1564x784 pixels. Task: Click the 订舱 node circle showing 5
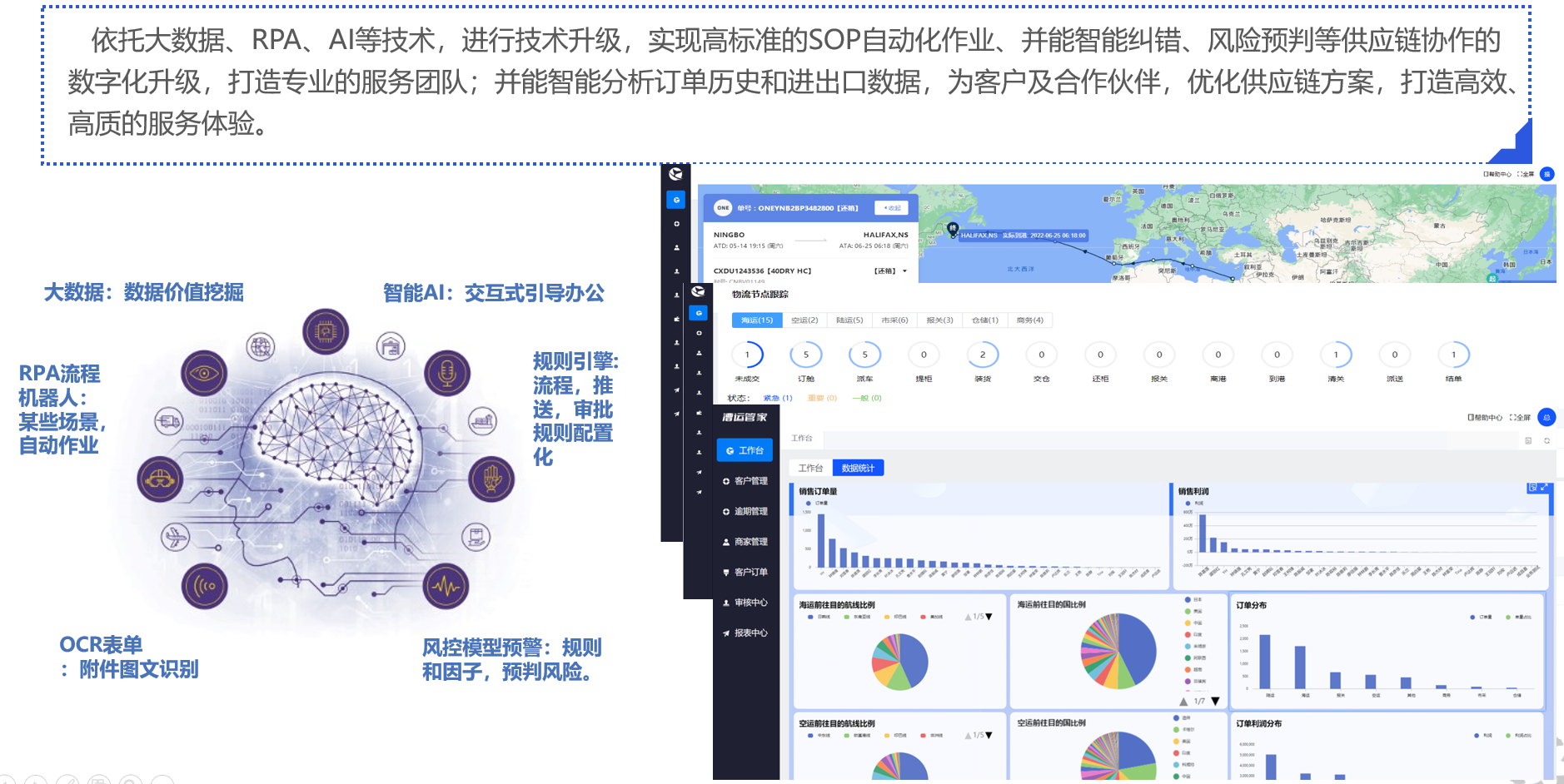click(x=806, y=355)
